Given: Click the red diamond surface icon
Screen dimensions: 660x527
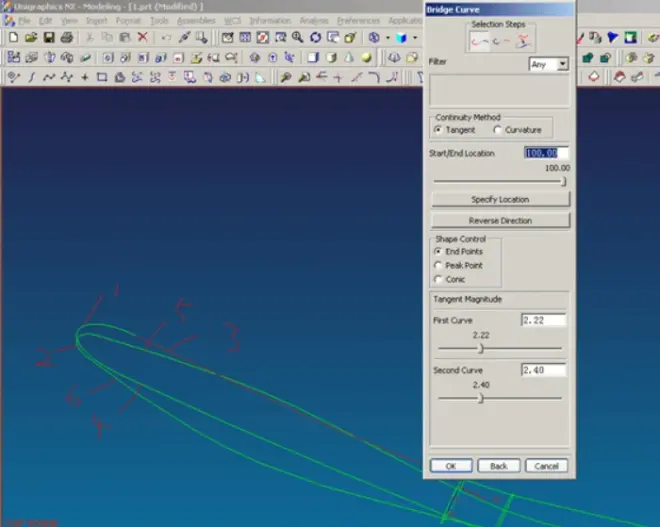Looking at the screenshot, I should (x=593, y=77).
